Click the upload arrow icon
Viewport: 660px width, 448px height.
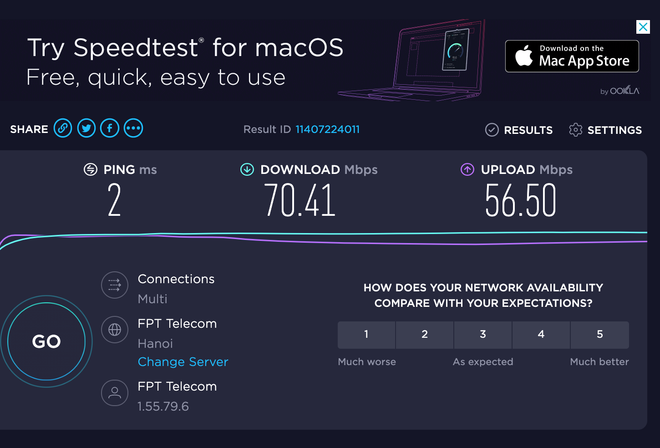pyautogui.click(x=467, y=170)
